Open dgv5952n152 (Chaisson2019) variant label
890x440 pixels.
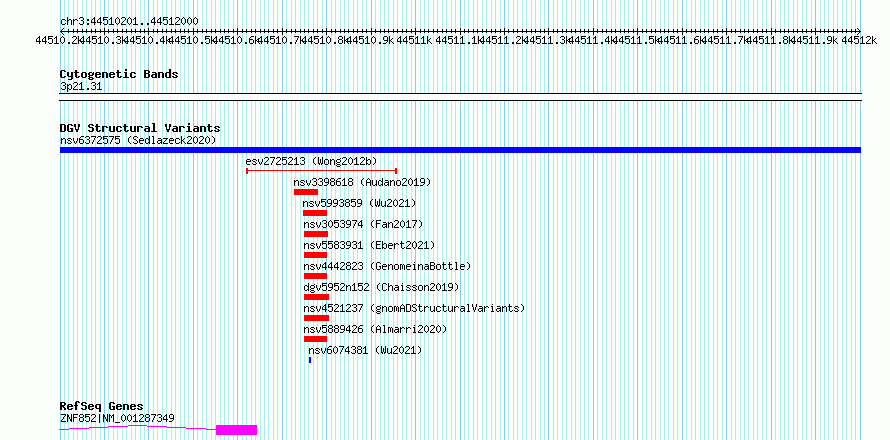(x=381, y=287)
